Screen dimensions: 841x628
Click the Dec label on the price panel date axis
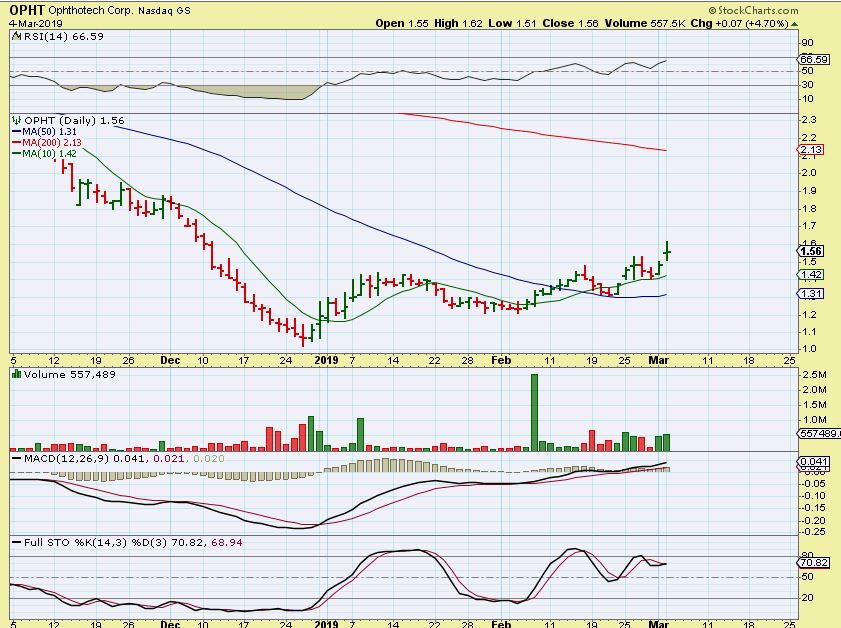[170, 360]
